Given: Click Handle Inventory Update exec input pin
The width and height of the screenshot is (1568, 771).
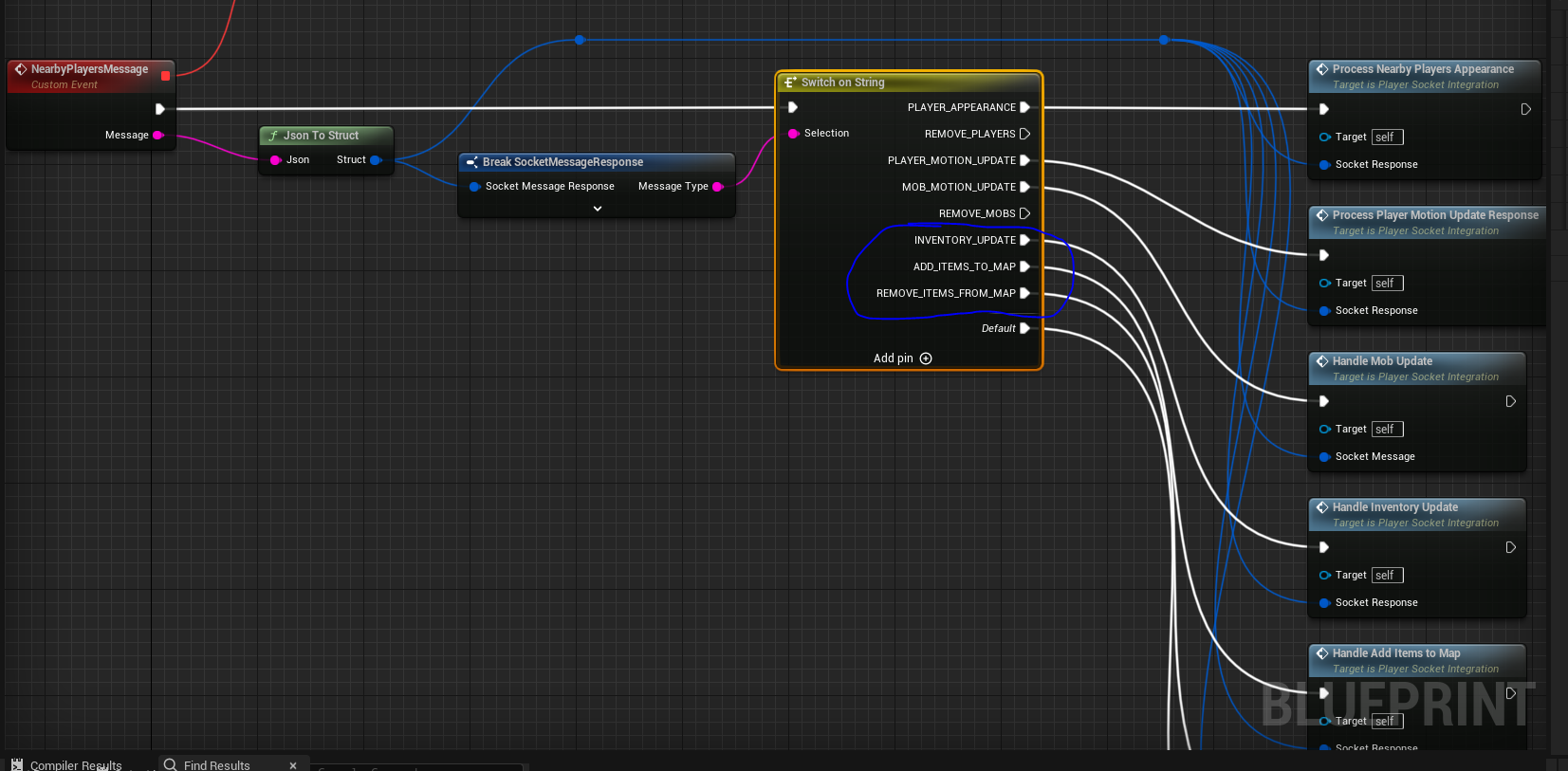Looking at the screenshot, I should (1324, 547).
